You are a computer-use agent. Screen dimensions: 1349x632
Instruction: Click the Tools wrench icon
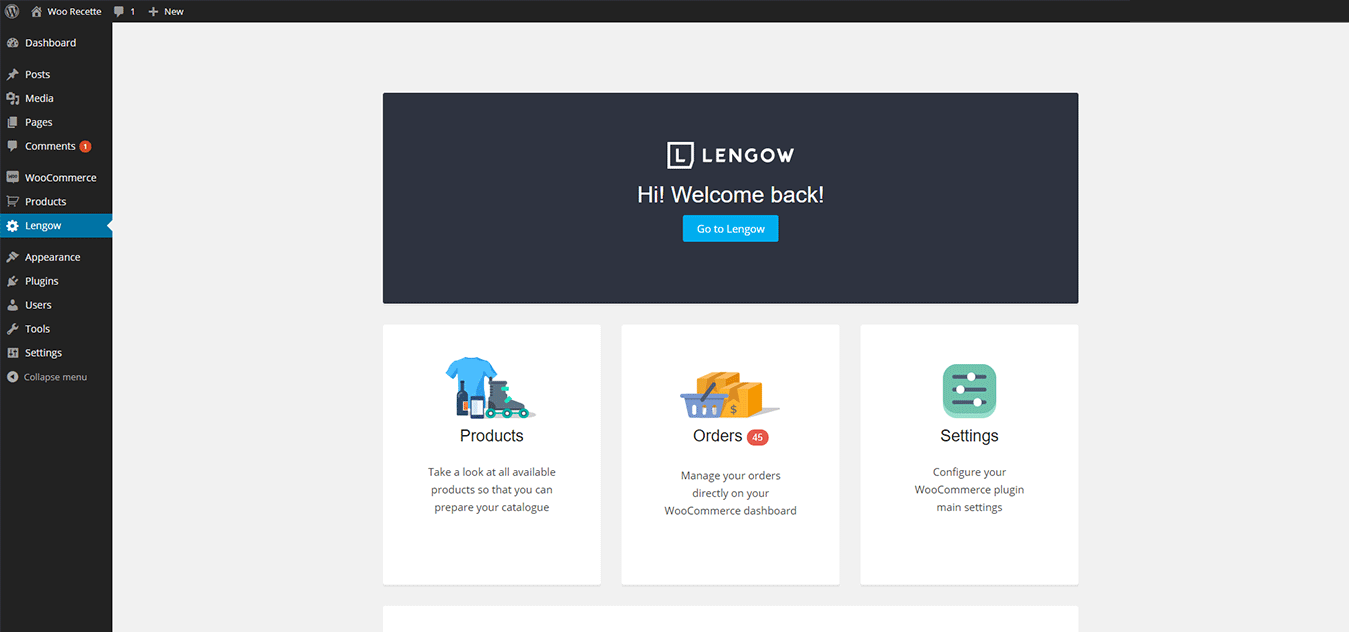coord(12,329)
